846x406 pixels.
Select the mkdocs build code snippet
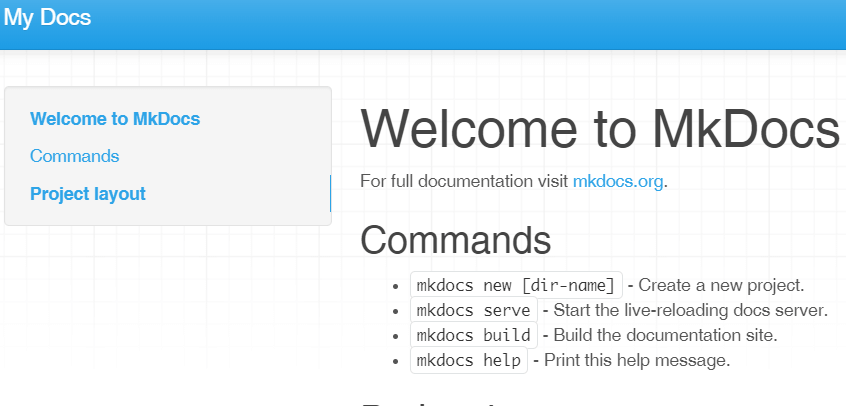point(474,335)
